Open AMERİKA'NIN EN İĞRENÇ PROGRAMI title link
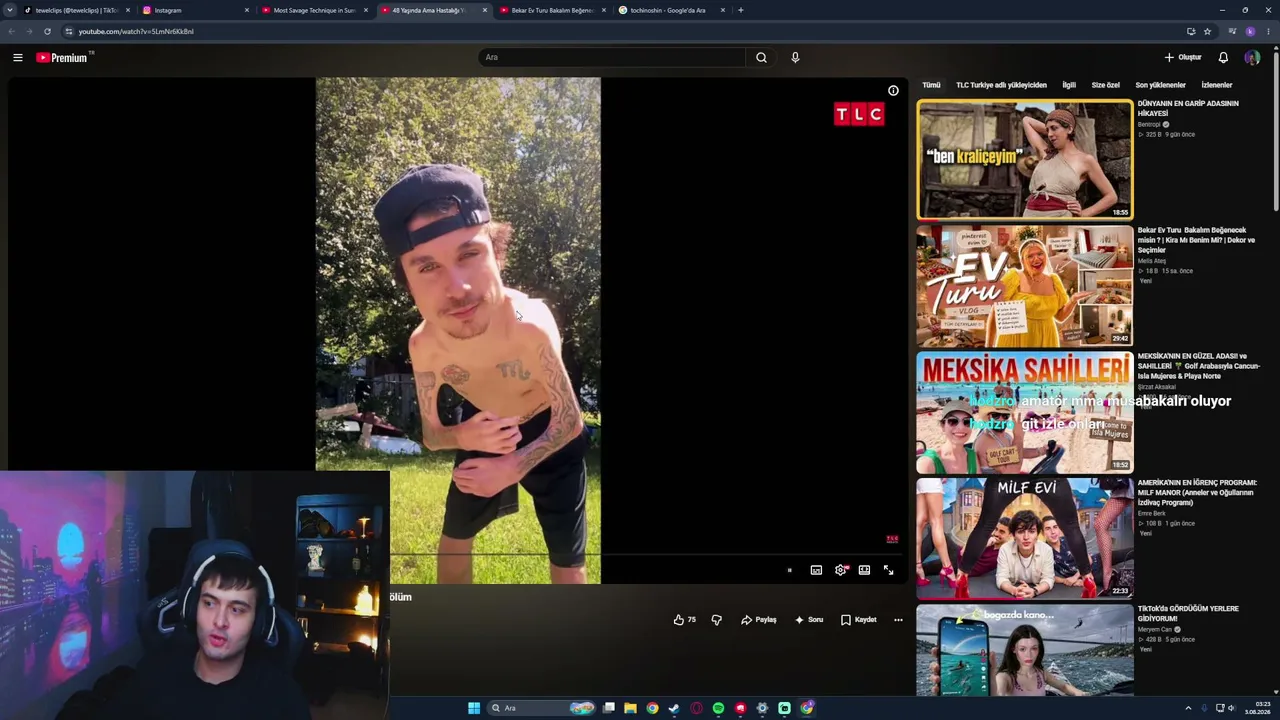This screenshot has width=1280, height=720. tap(1197, 492)
